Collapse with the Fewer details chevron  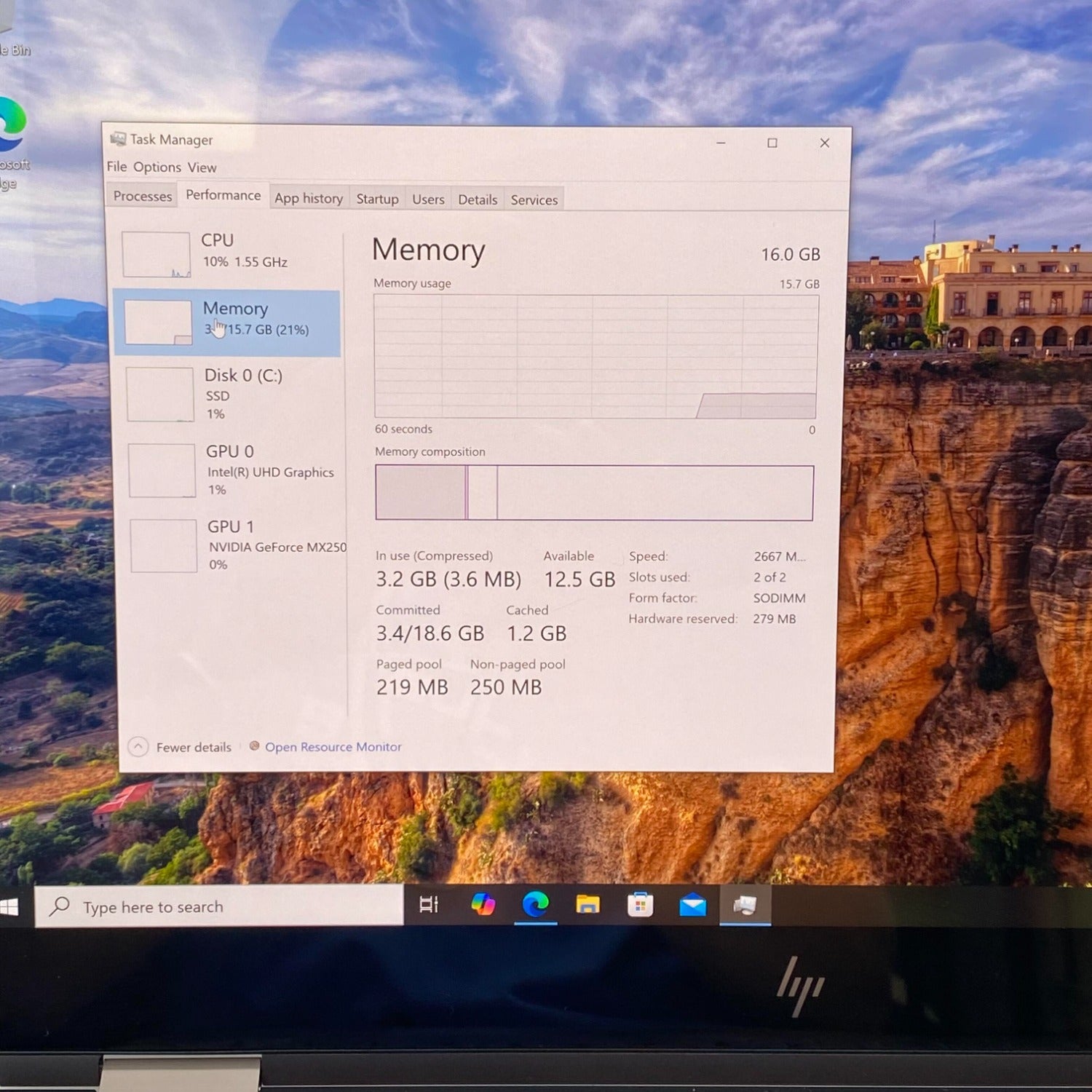pyautogui.click(x=138, y=747)
